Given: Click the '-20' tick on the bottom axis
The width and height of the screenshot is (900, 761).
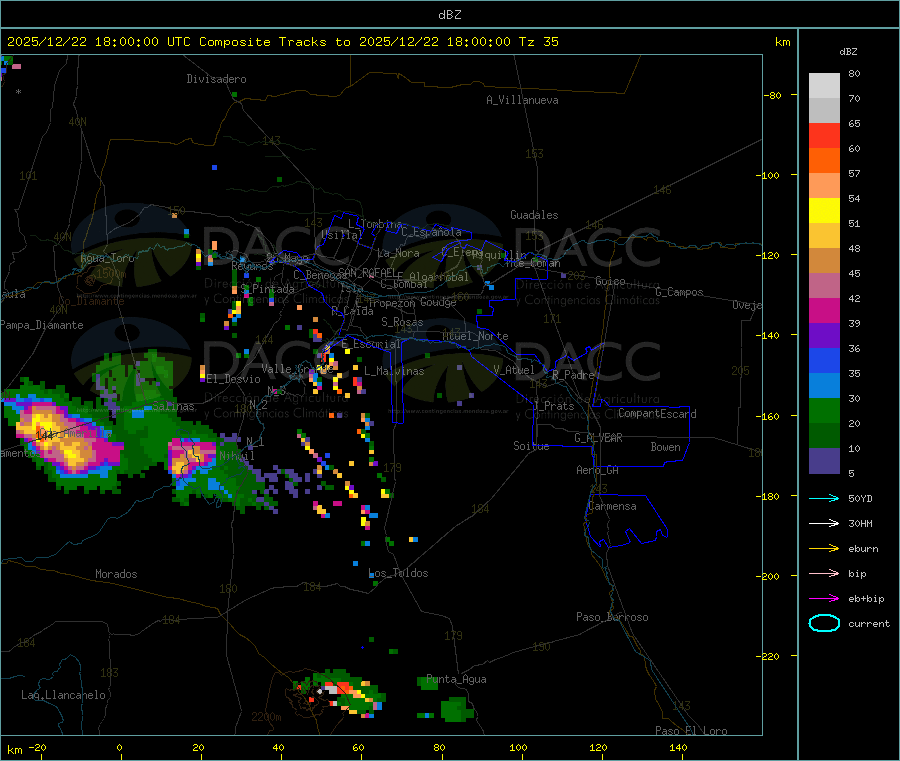Looking at the screenshot, I should [38, 748].
